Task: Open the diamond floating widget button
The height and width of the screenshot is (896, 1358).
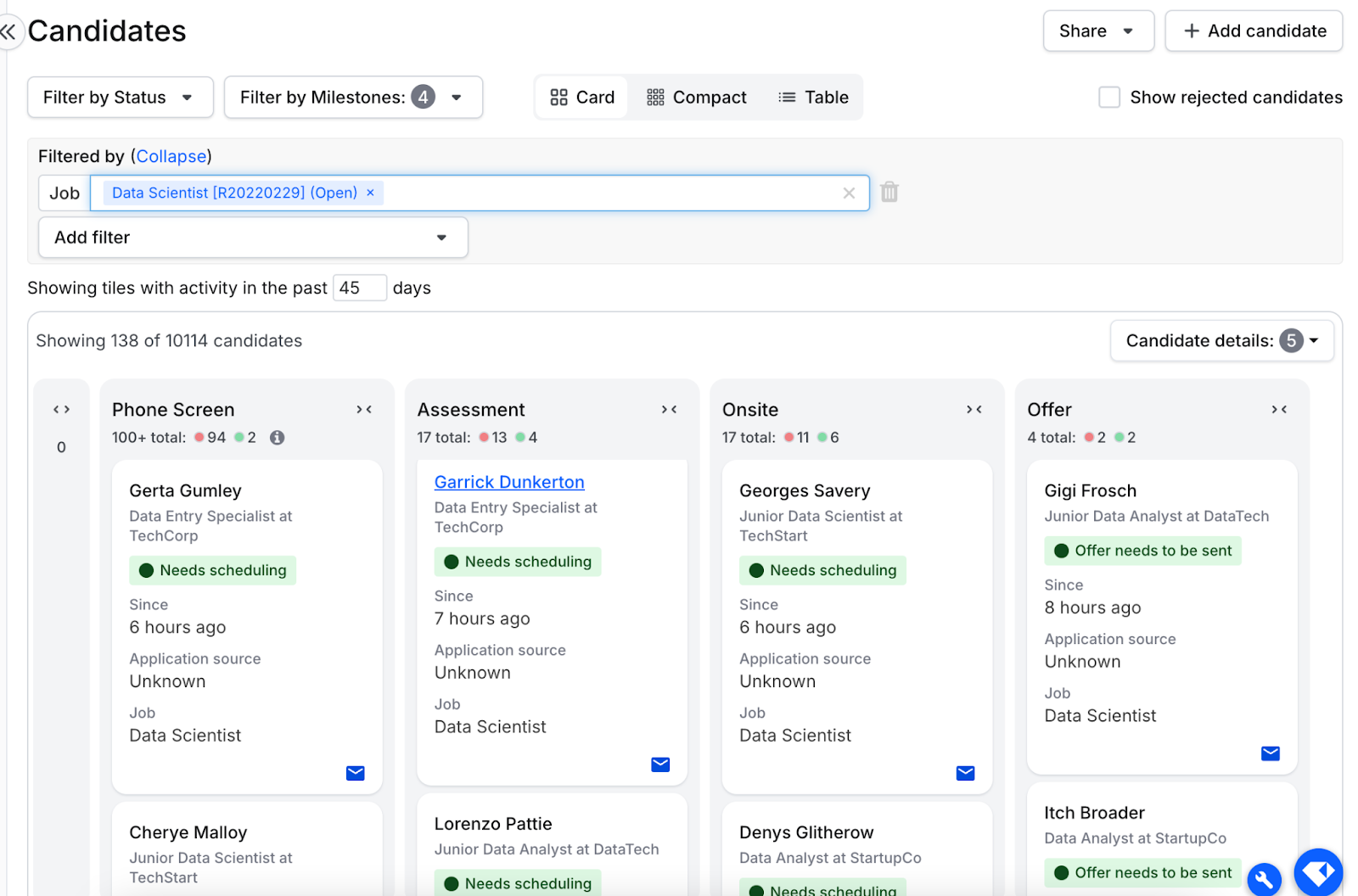Action: [x=1318, y=872]
